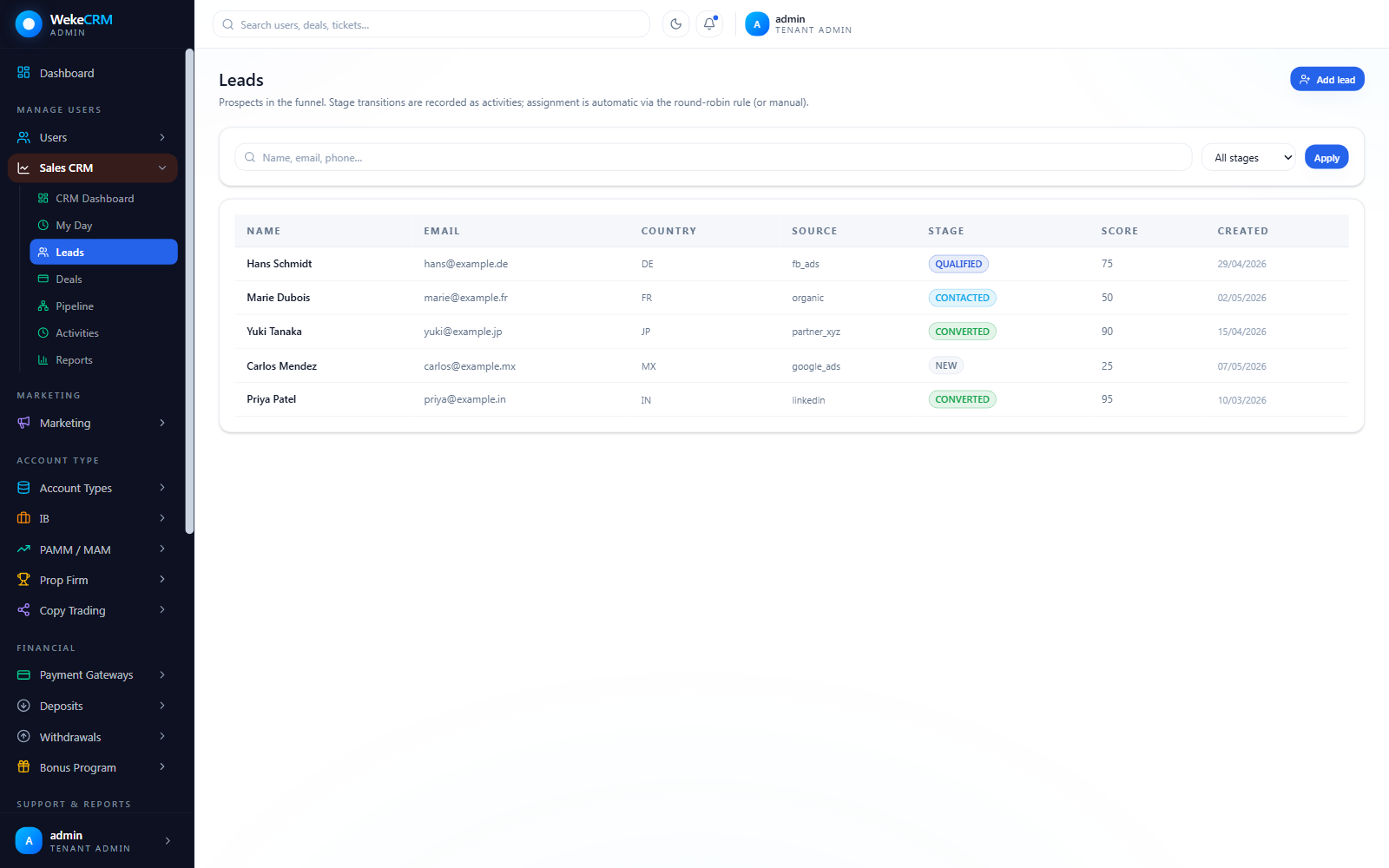The width and height of the screenshot is (1389, 868).
Task: Open the Yuki Tanaka lead row name
Action: (274, 332)
